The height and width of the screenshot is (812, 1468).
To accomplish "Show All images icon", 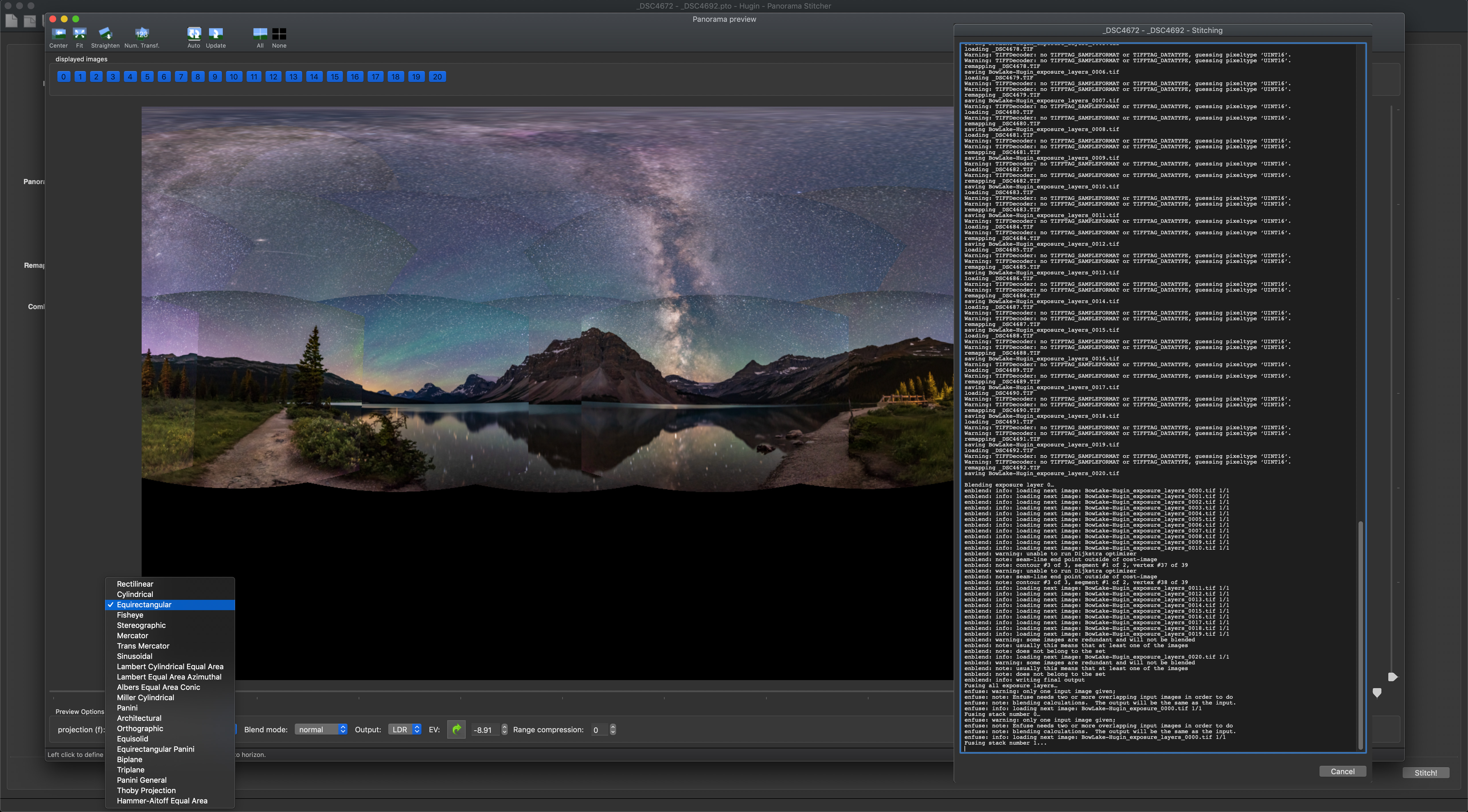I will pos(260,34).
